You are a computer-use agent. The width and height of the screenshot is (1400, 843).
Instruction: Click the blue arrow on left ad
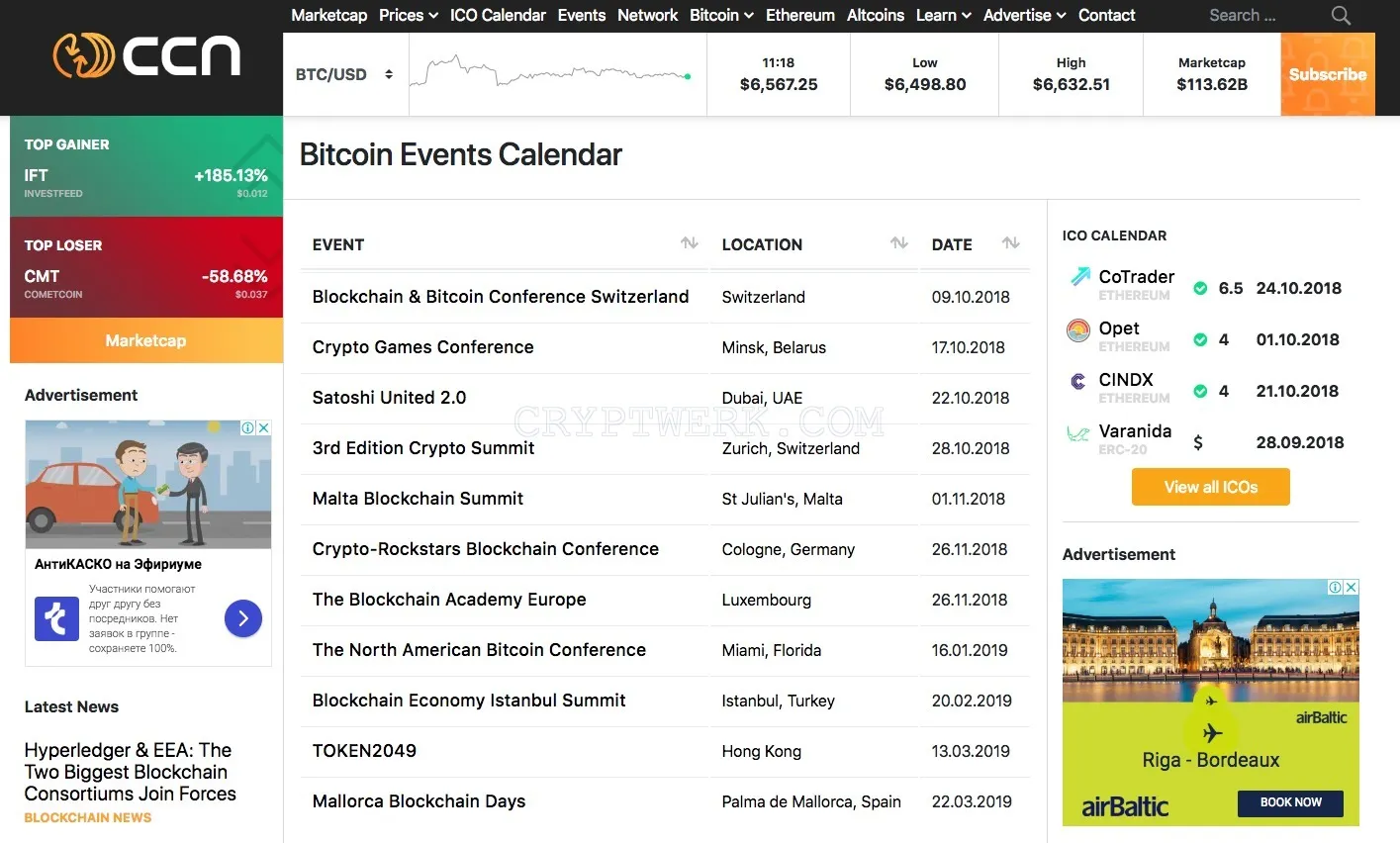(243, 618)
